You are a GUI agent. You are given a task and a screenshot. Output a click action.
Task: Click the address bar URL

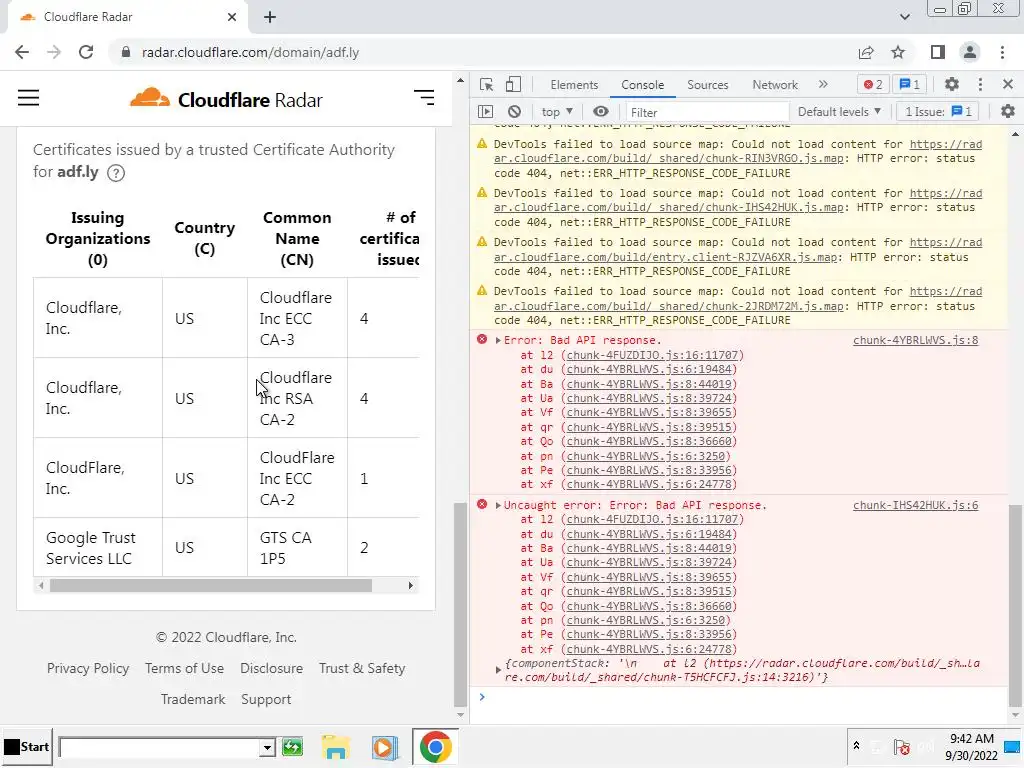pyautogui.click(x=250, y=52)
